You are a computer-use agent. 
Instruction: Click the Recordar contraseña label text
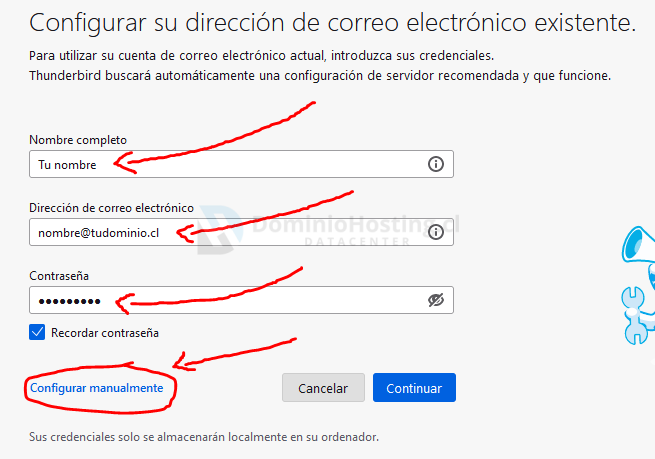tap(105, 332)
